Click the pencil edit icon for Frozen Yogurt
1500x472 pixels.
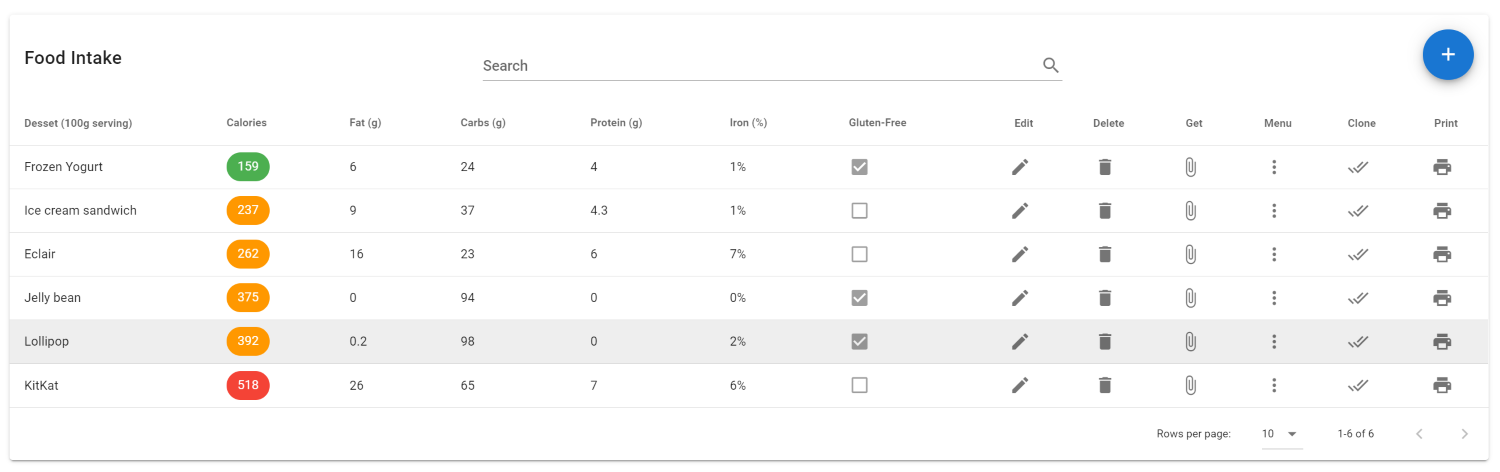pos(1020,167)
